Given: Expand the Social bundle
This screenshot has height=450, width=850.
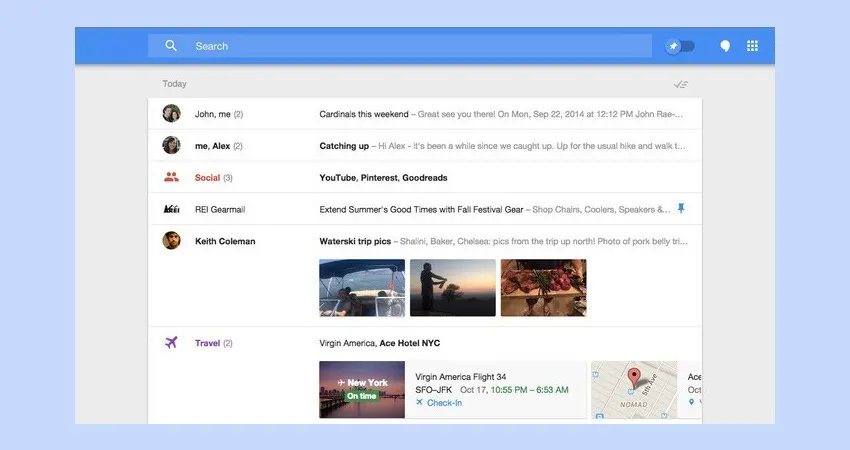Looking at the screenshot, I should [x=425, y=177].
